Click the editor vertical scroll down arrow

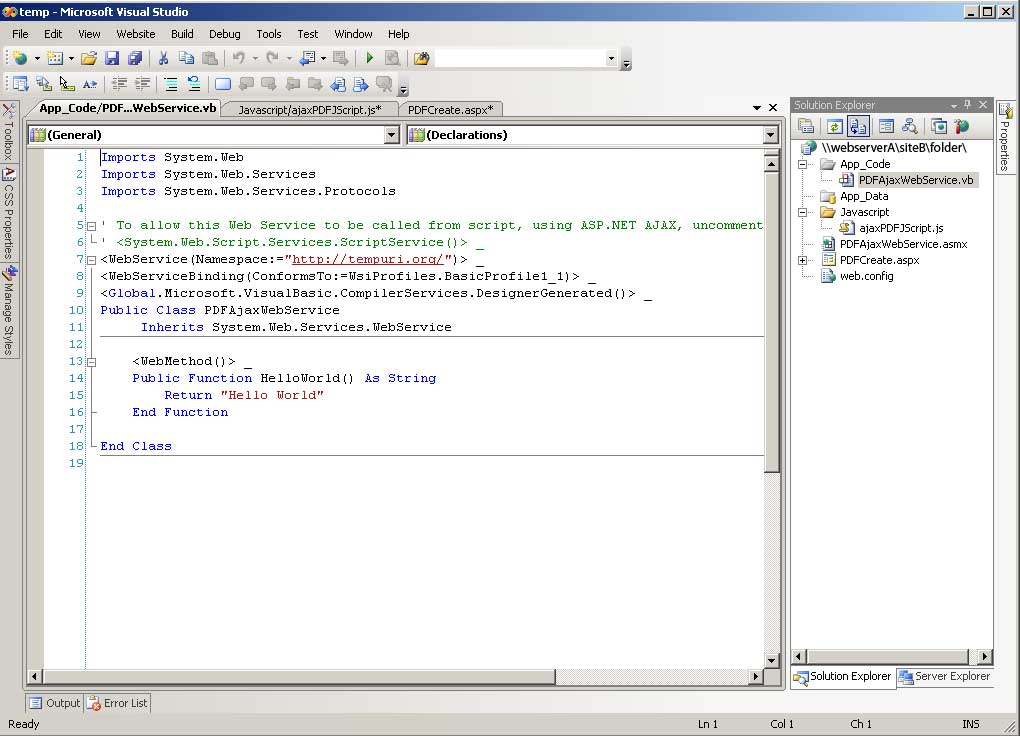point(772,660)
